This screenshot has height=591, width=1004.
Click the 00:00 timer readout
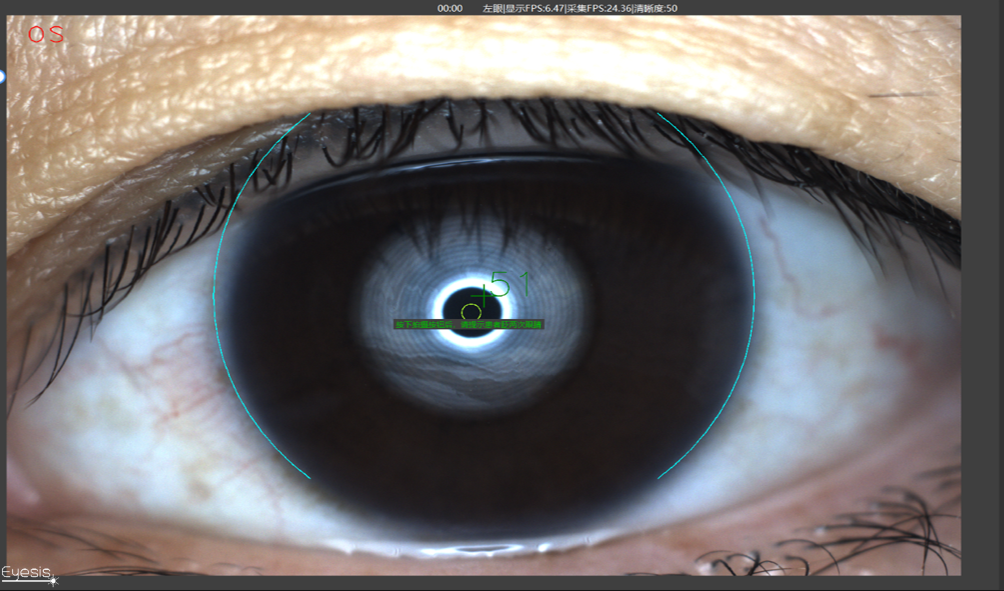(x=450, y=8)
